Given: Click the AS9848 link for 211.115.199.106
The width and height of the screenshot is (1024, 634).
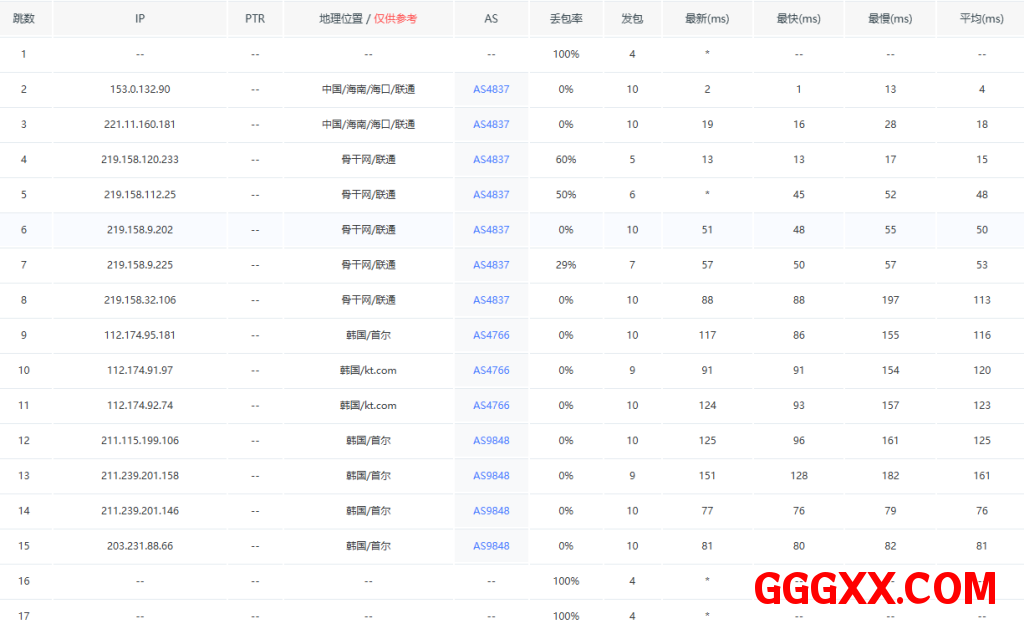Looking at the screenshot, I should (491, 440).
